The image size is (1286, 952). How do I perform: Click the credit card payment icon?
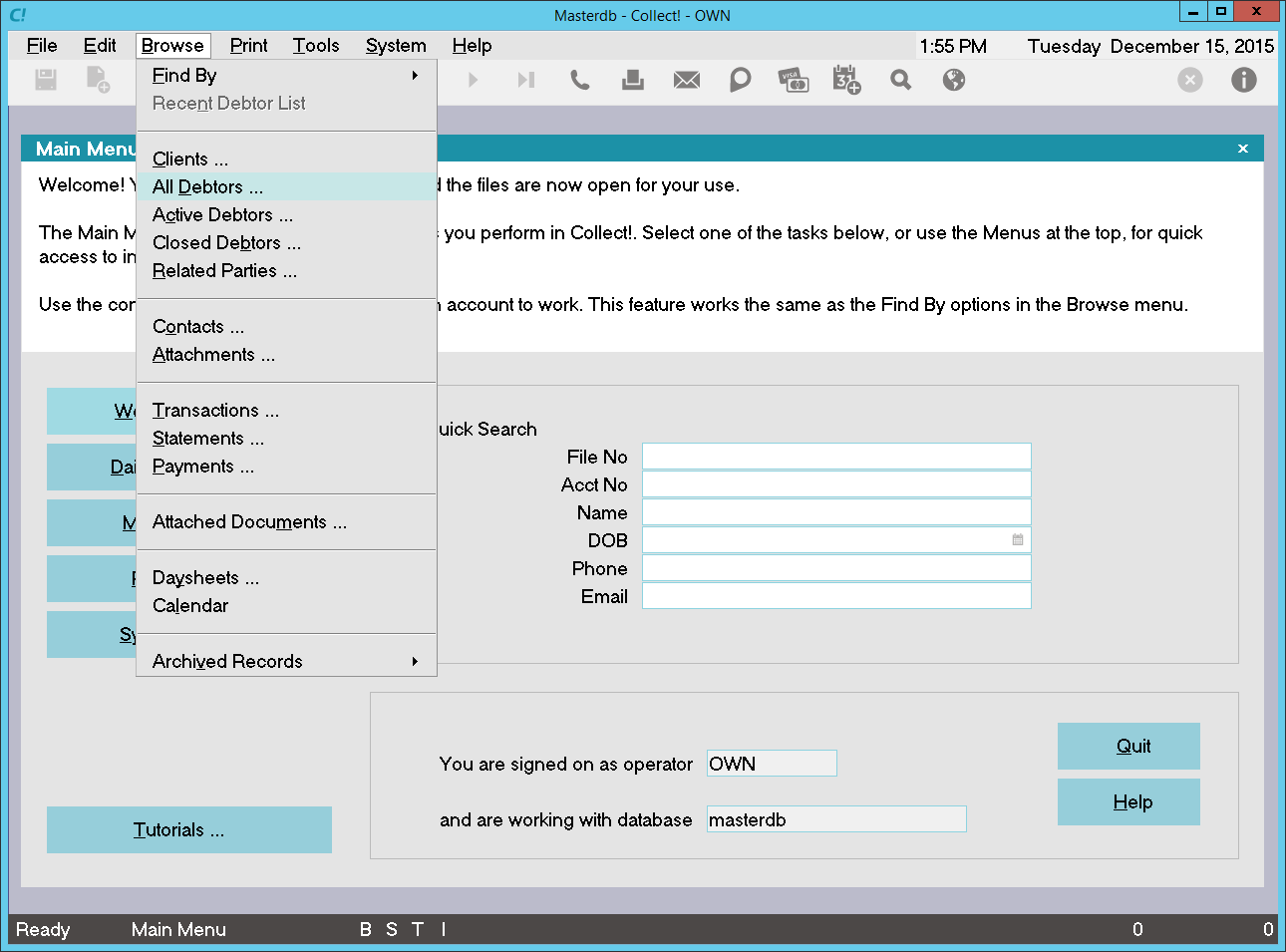coord(793,80)
